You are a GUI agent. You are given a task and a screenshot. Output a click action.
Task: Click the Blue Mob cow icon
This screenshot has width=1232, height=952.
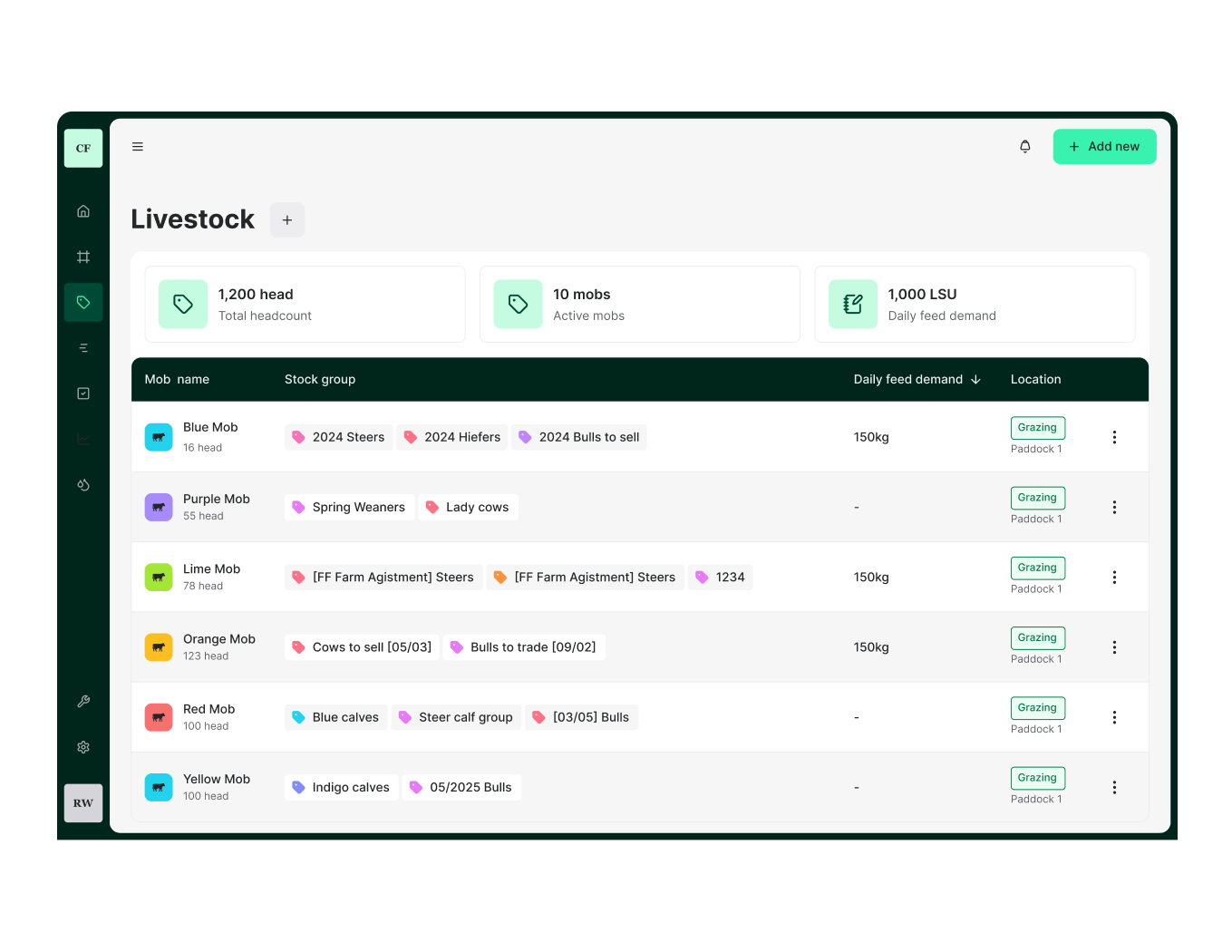click(159, 437)
